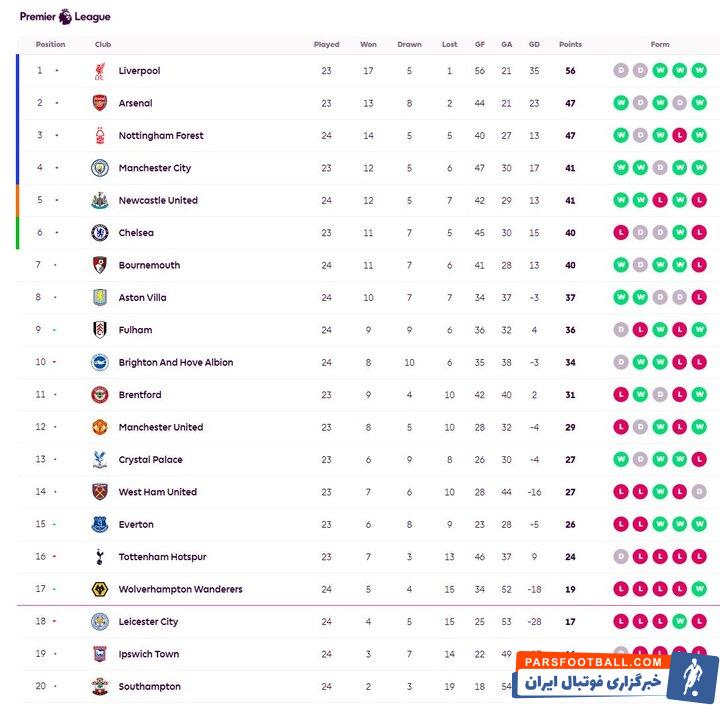Sort table by Played column header
Viewport: 720px width, 705px height.
[x=326, y=45]
